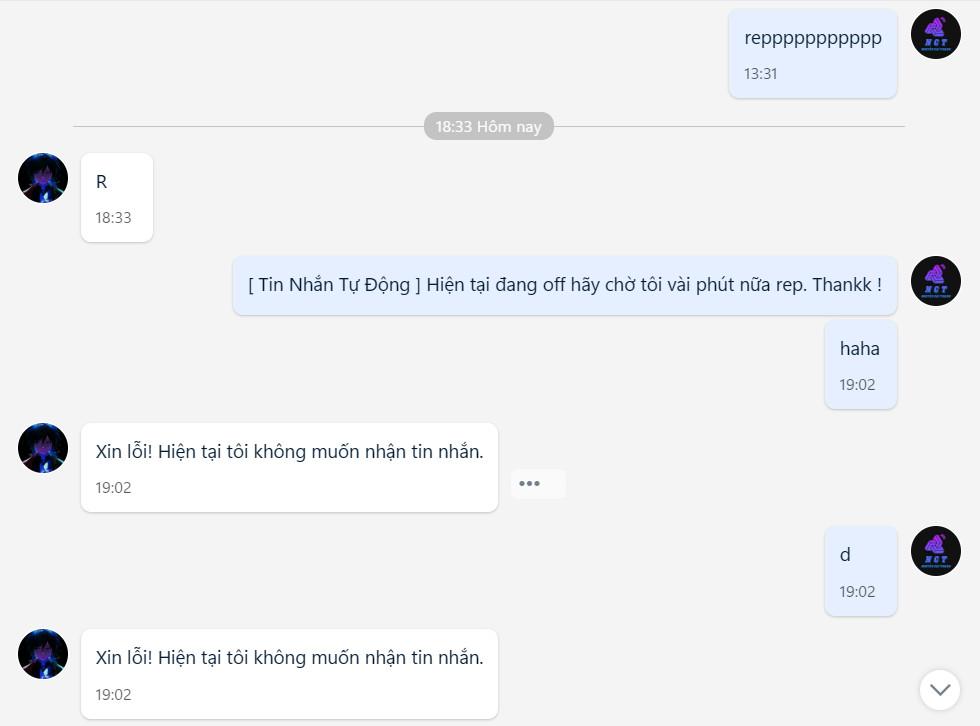Click the sender avatar beside the "repppppppppppp" message
The width and height of the screenshot is (980, 726).
tap(935, 35)
